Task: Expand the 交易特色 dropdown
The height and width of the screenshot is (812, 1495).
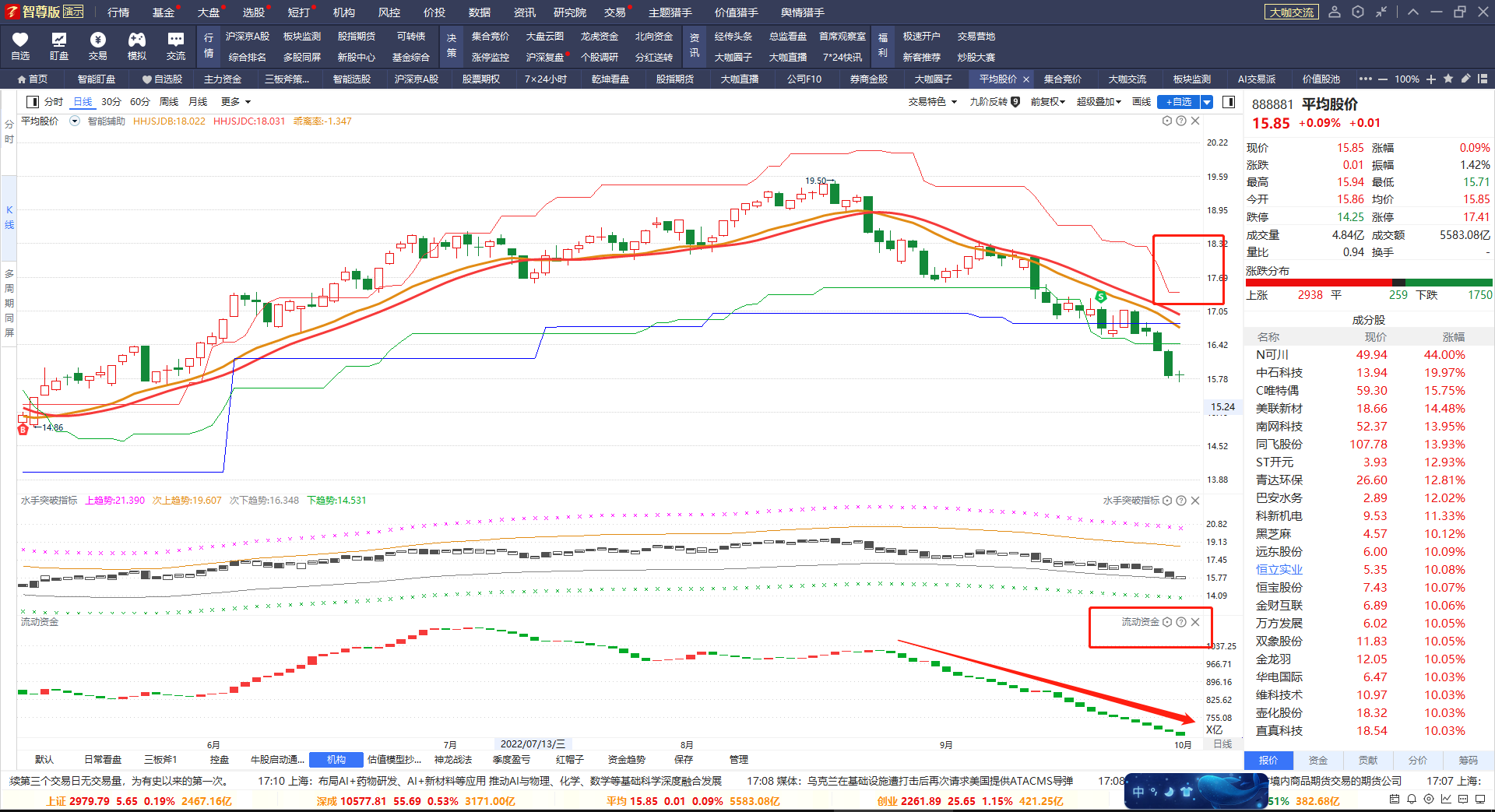Action: [932, 102]
